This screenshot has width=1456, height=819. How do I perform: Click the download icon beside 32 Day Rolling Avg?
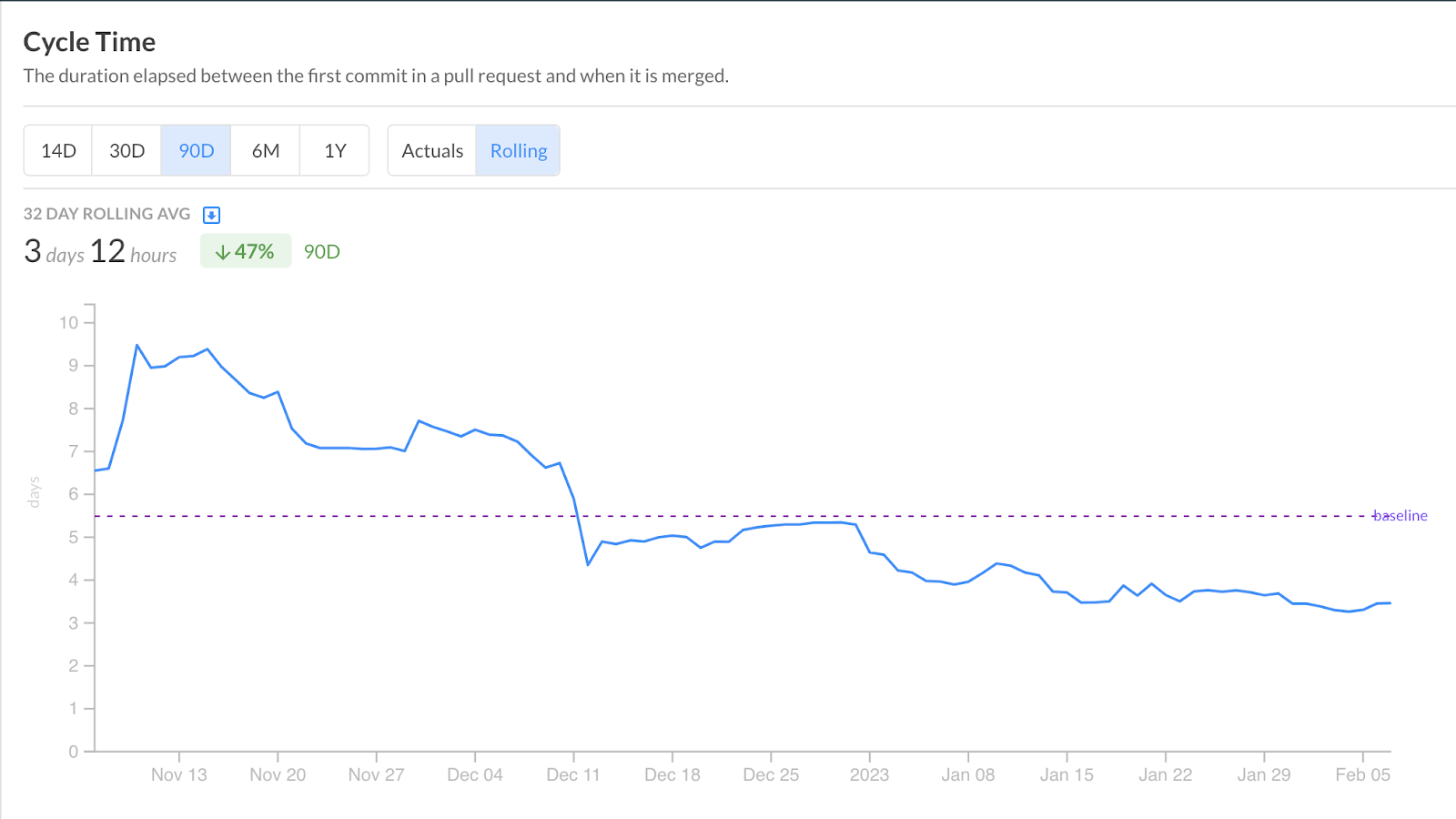(211, 215)
